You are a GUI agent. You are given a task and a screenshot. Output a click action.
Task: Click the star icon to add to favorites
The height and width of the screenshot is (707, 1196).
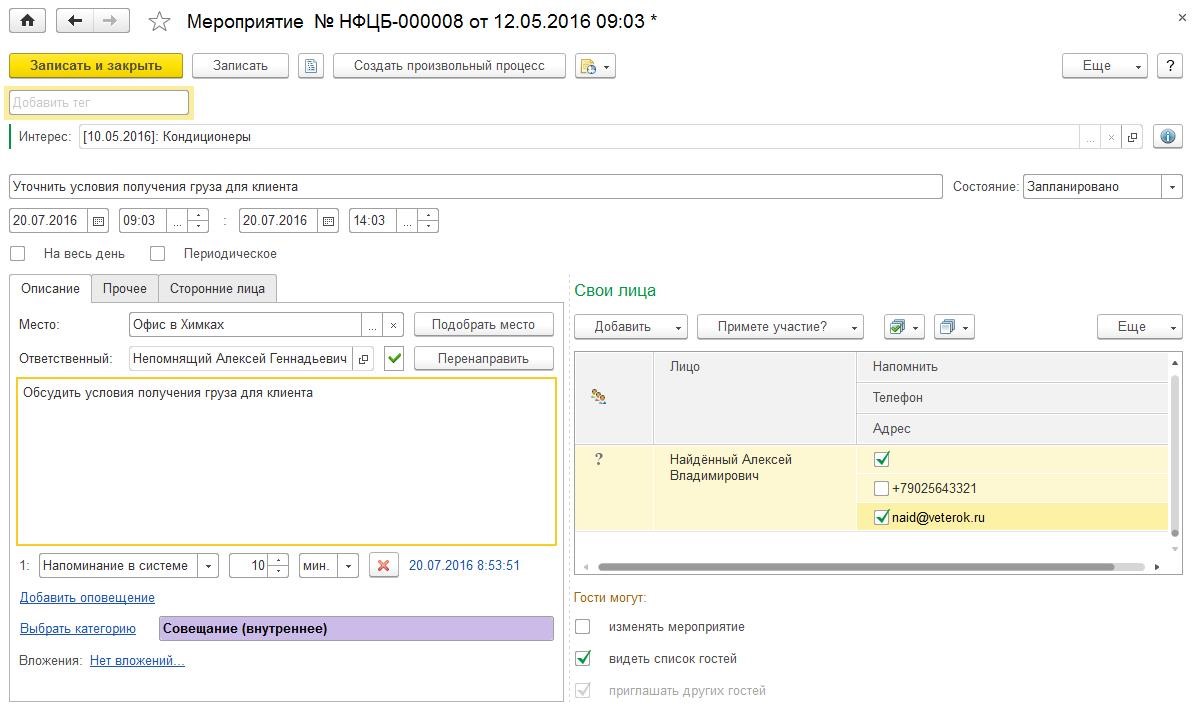(x=158, y=19)
